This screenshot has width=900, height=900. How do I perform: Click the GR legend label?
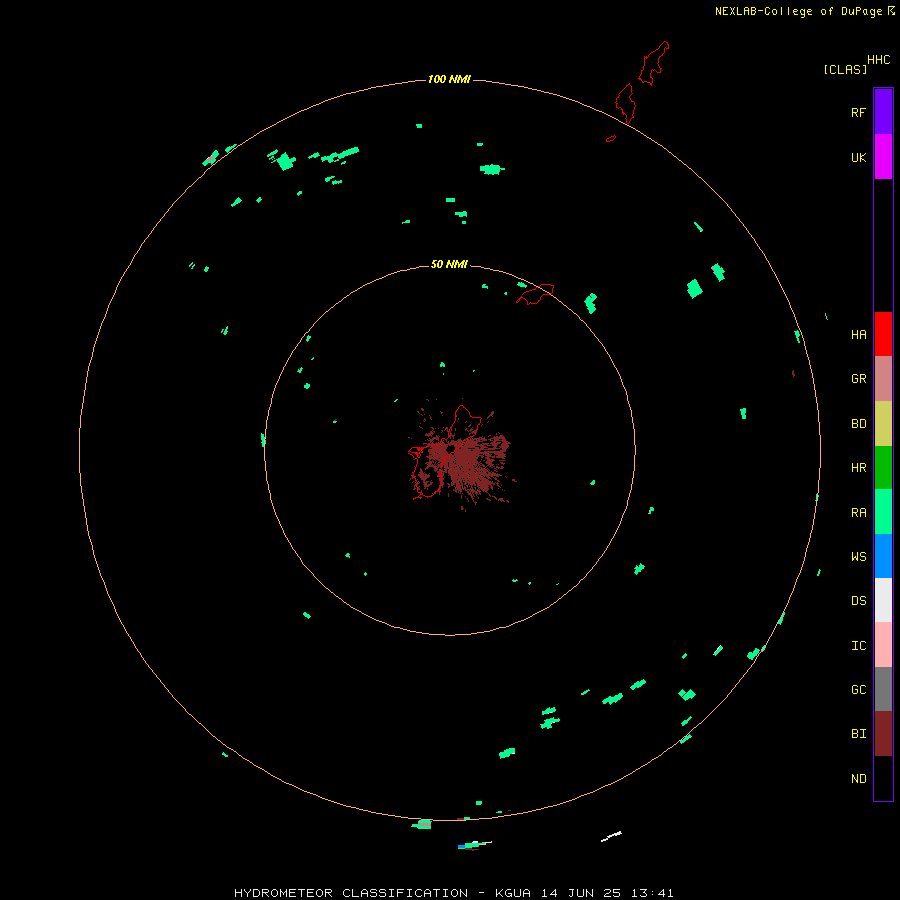[x=858, y=379]
